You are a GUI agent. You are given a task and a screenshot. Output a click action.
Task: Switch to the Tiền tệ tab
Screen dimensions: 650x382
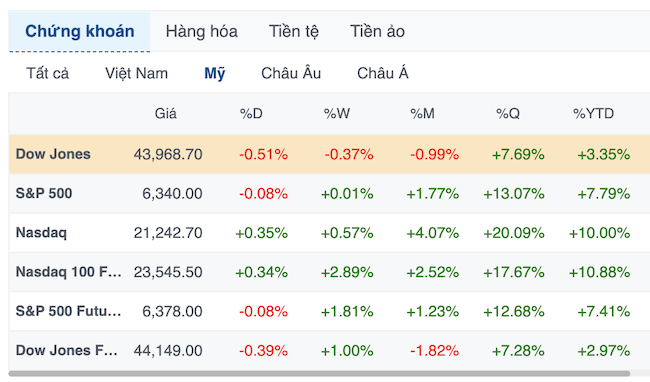[294, 31]
